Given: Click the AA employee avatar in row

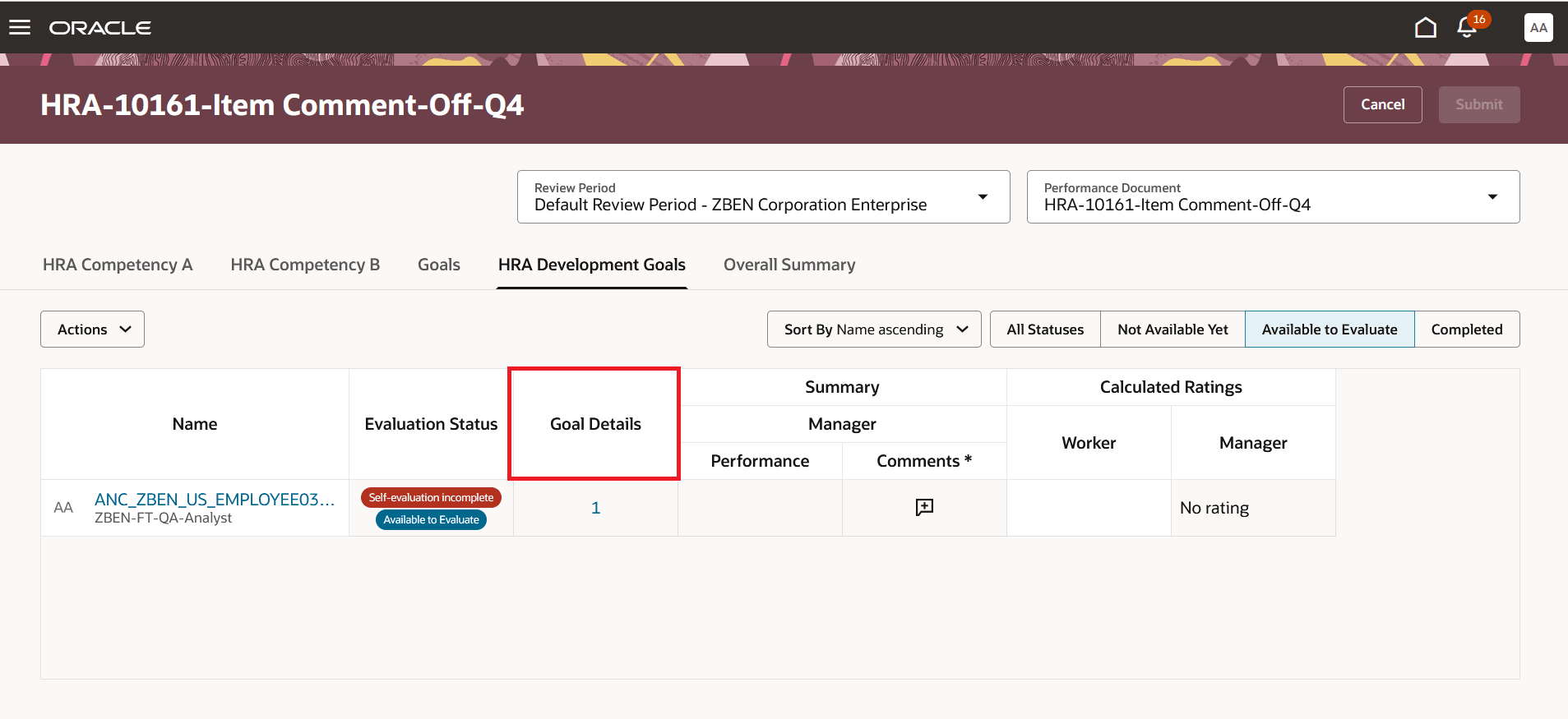Looking at the screenshot, I should [x=63, y=508].
